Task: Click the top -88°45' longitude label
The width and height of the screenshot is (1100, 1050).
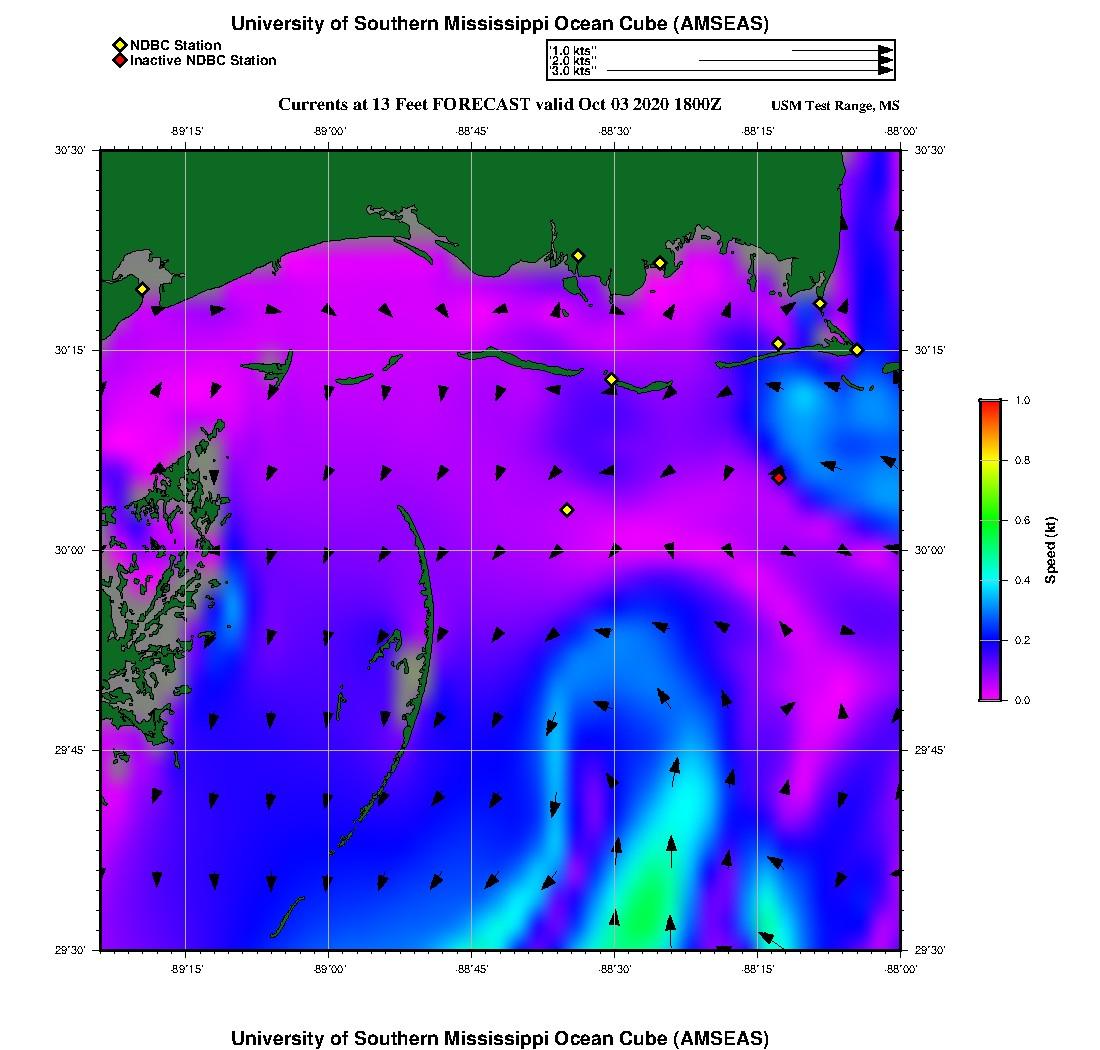Action: [x=472, y=131]
